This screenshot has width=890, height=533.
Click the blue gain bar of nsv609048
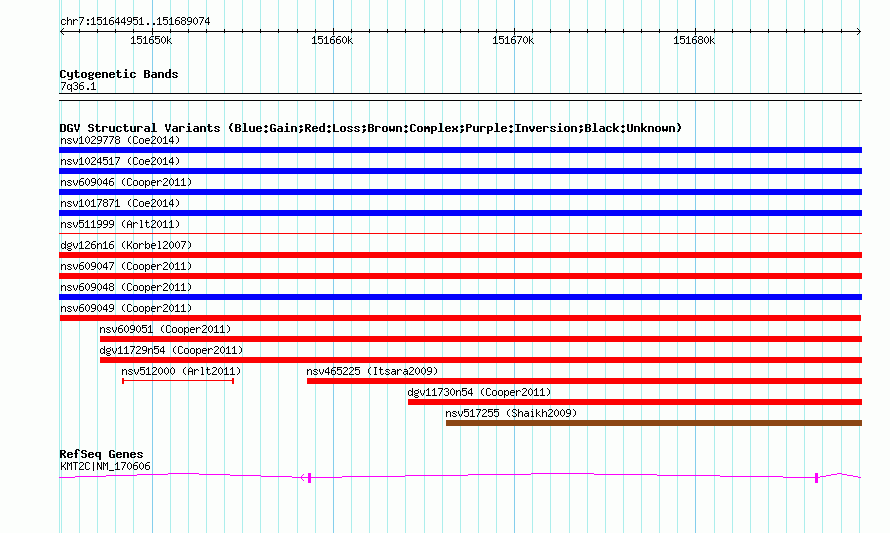pyautogui.click(x=460, y=297)
